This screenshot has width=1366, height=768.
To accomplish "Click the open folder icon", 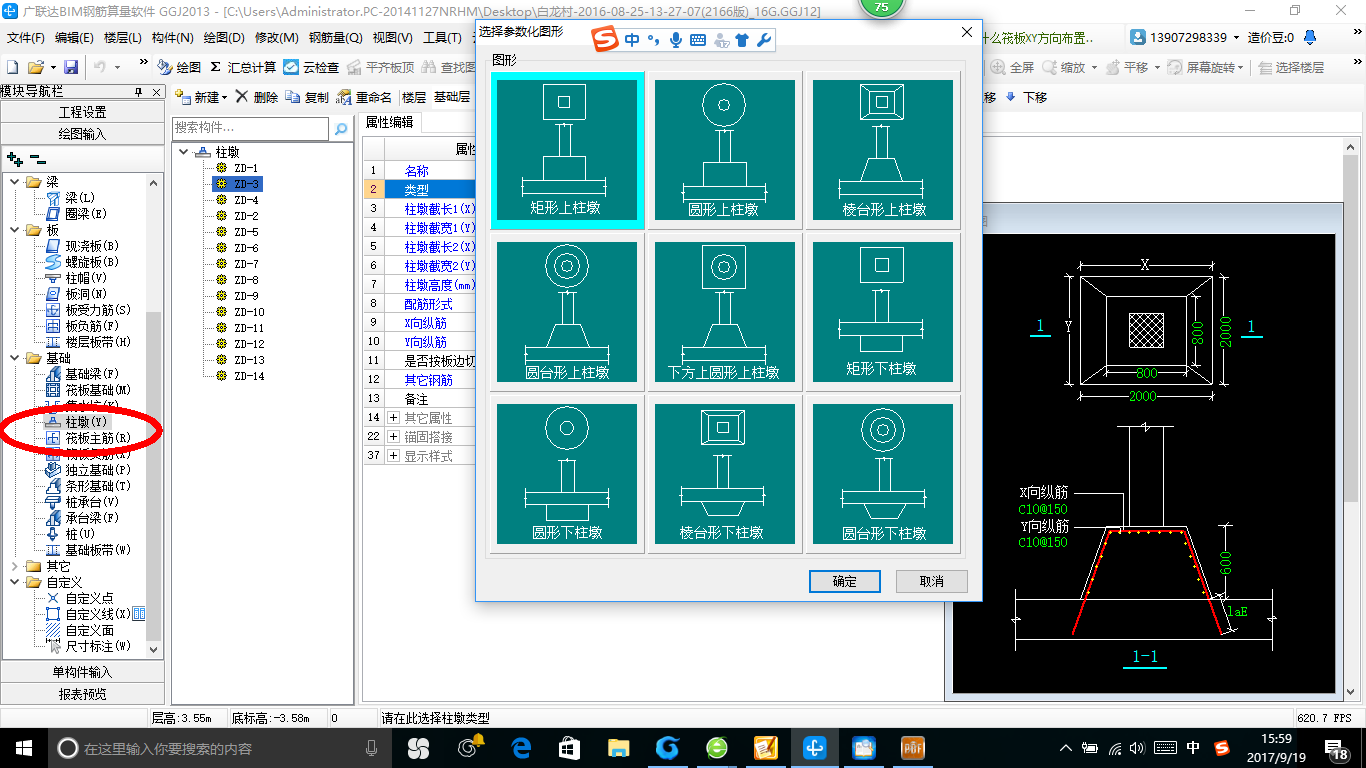I will [x=35, y=67].
